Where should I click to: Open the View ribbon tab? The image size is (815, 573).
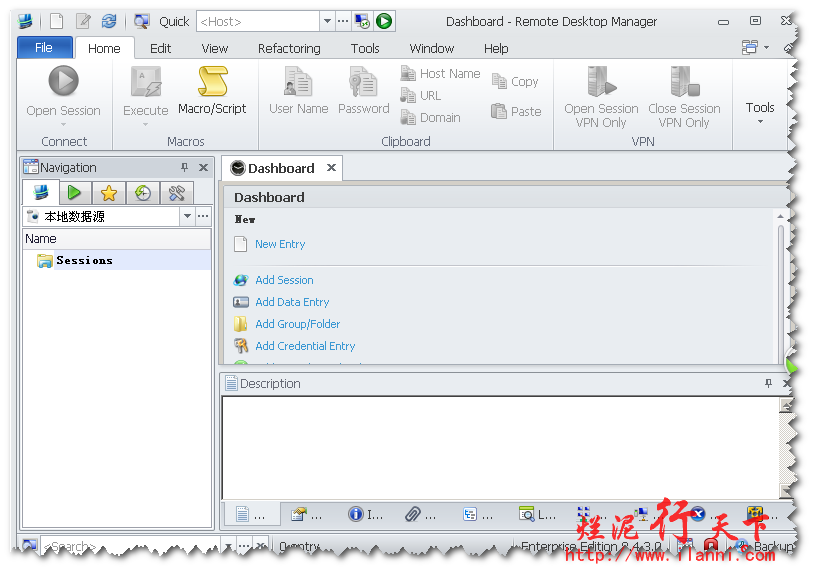coord(215,48)
